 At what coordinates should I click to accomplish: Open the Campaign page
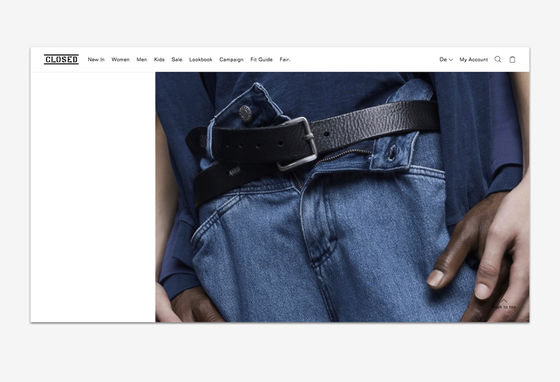pyautogui.click(x=231, y=59)
